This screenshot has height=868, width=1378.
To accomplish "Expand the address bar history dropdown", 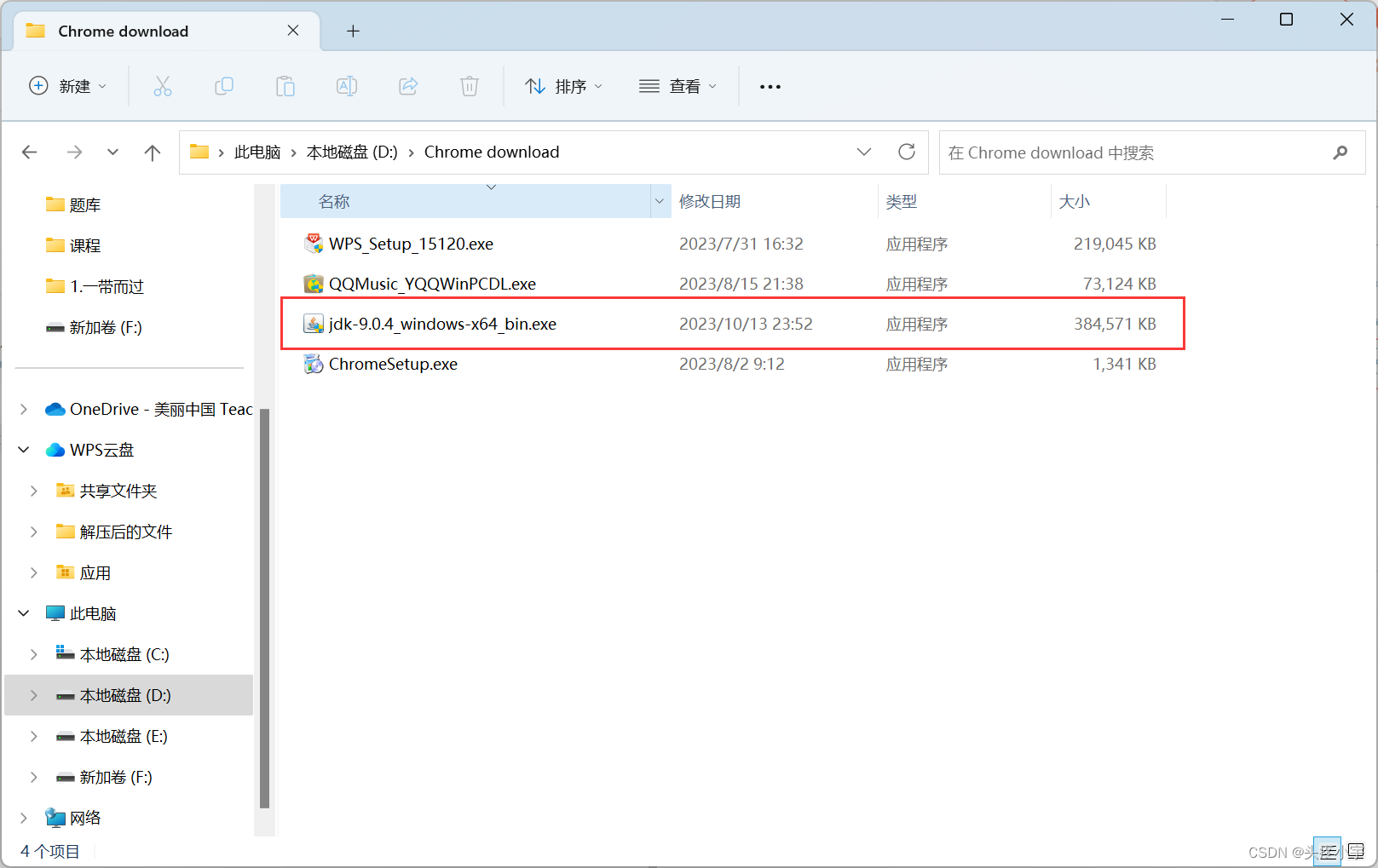I will pyautogui.click(x=864, y=152).
